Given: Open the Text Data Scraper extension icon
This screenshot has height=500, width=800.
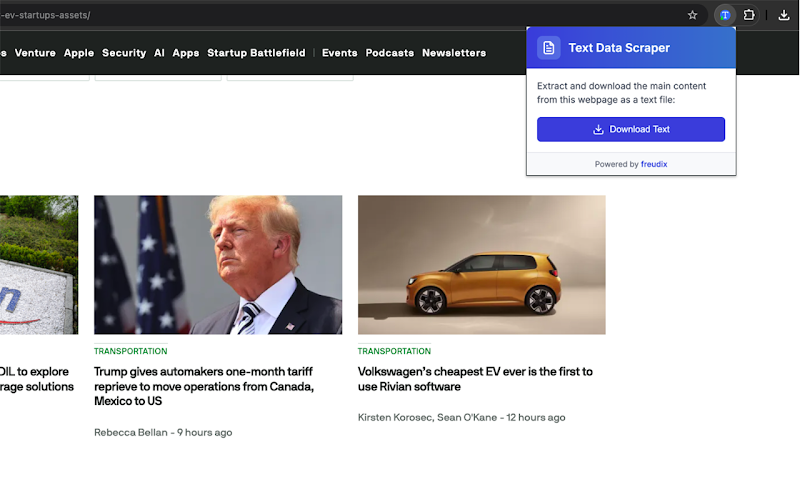Looking at the screenshot, I should click(725, 15).
